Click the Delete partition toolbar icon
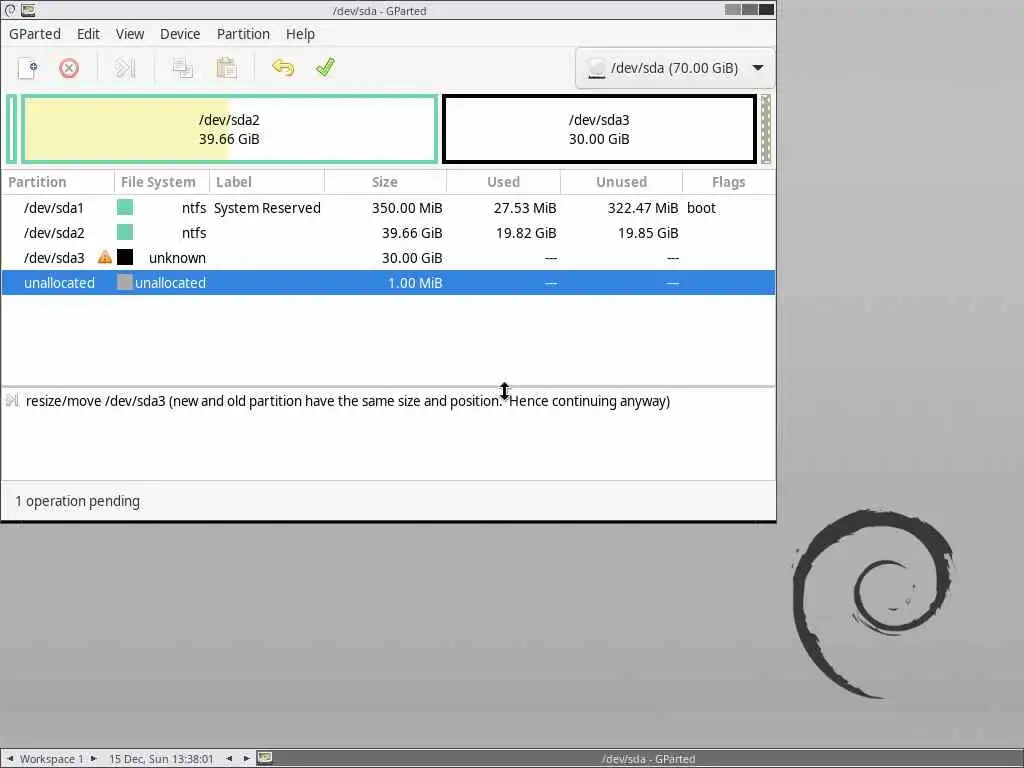Screen dimensions: 1024x768 tap(69, 68)
